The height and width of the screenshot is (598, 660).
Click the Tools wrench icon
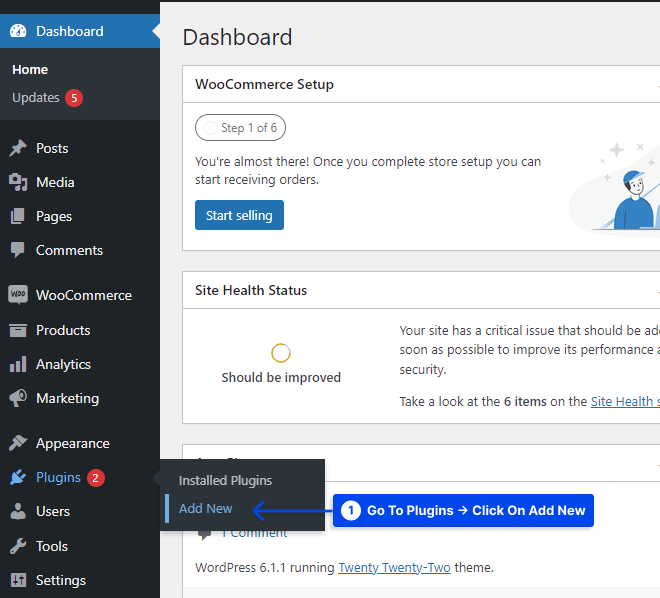click(x=18, y=546)
